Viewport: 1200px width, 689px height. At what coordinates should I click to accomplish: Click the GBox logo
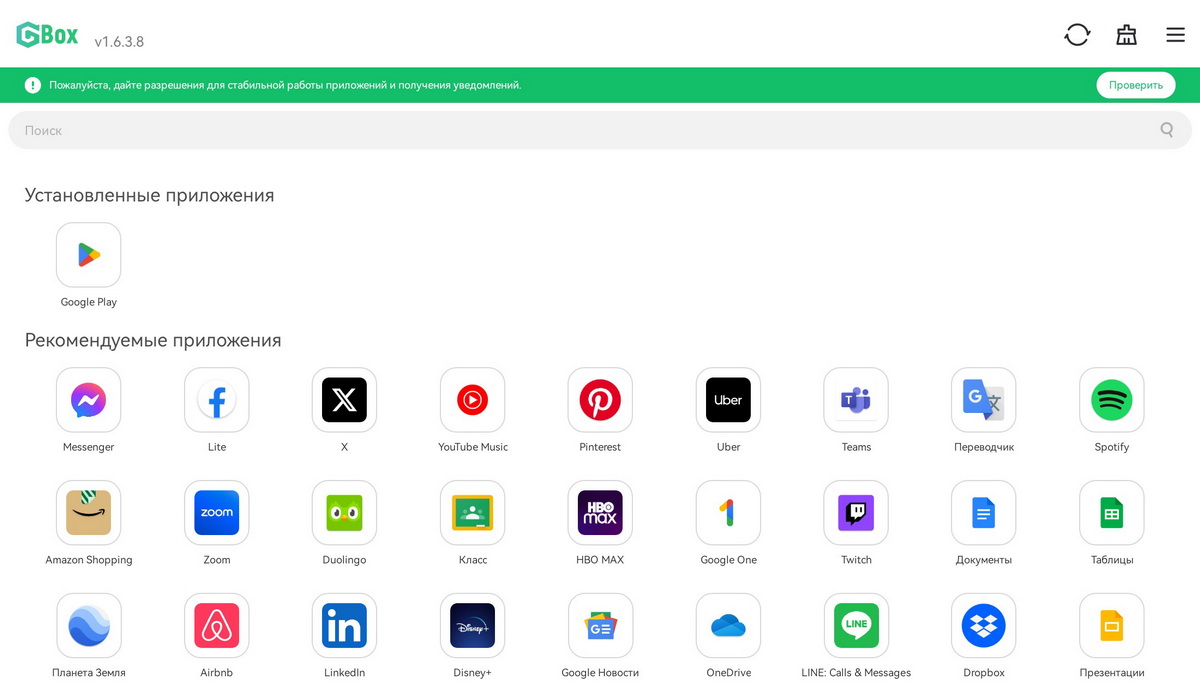tap(47, 35)
